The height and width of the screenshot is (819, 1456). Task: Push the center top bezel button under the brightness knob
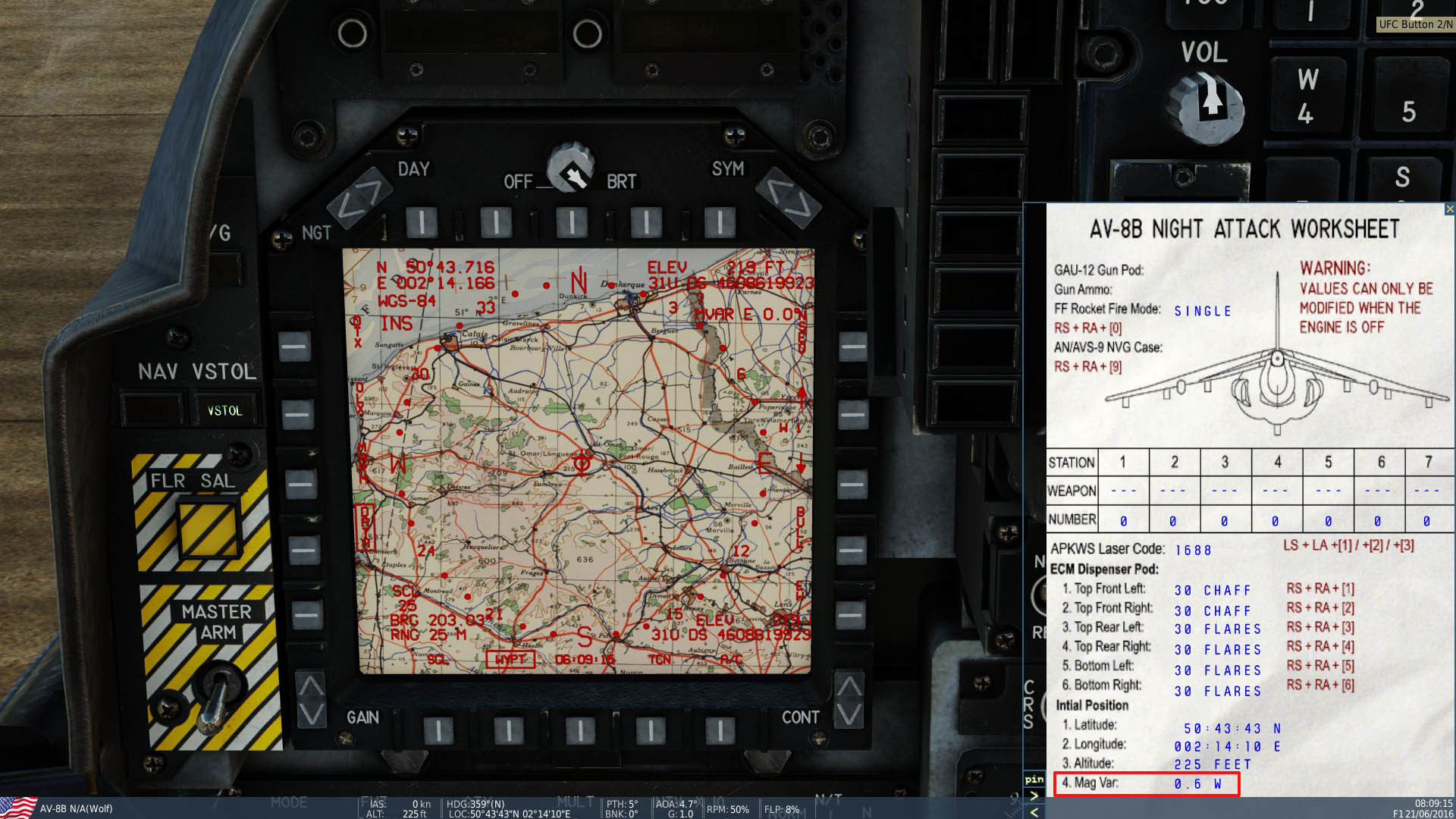[572, 222]
